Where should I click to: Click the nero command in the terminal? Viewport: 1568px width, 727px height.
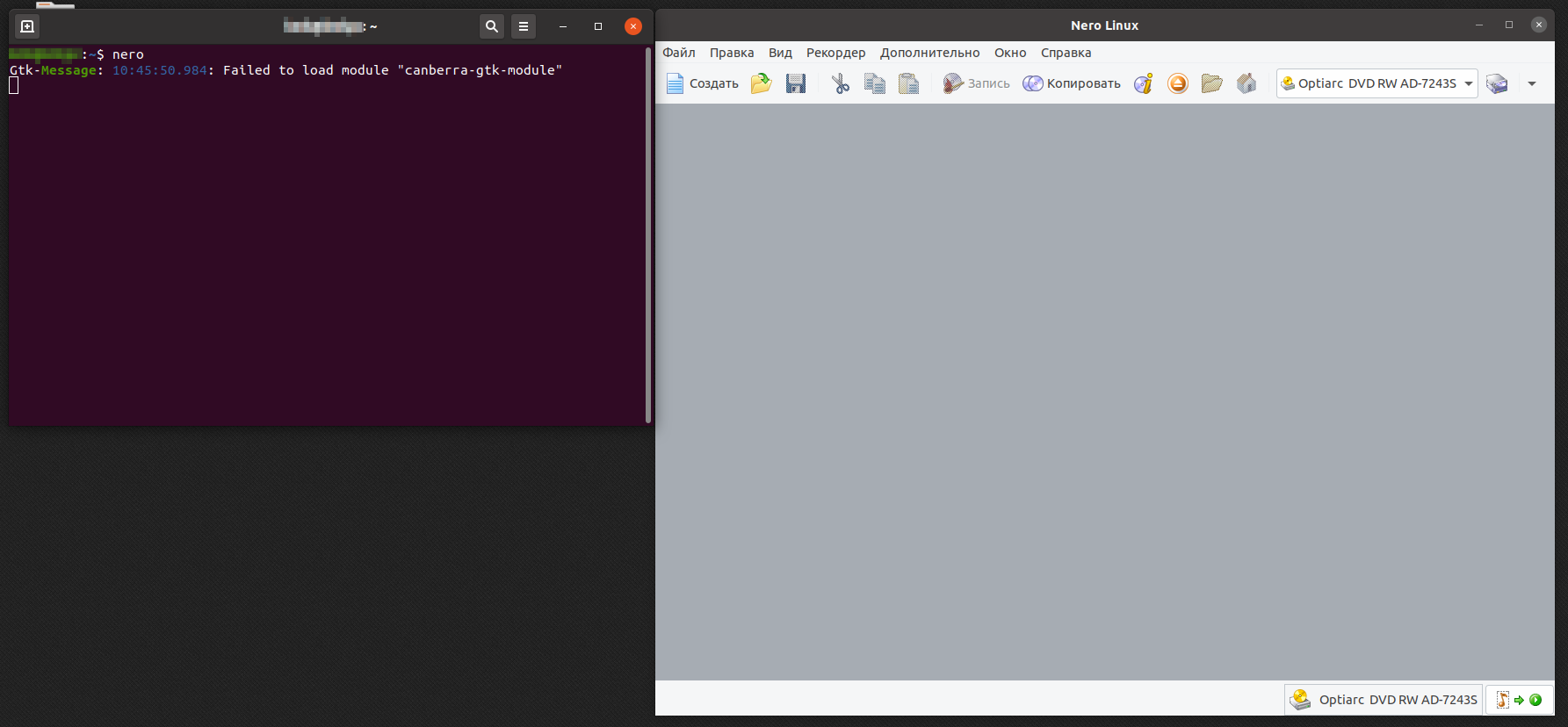point(128,54)
